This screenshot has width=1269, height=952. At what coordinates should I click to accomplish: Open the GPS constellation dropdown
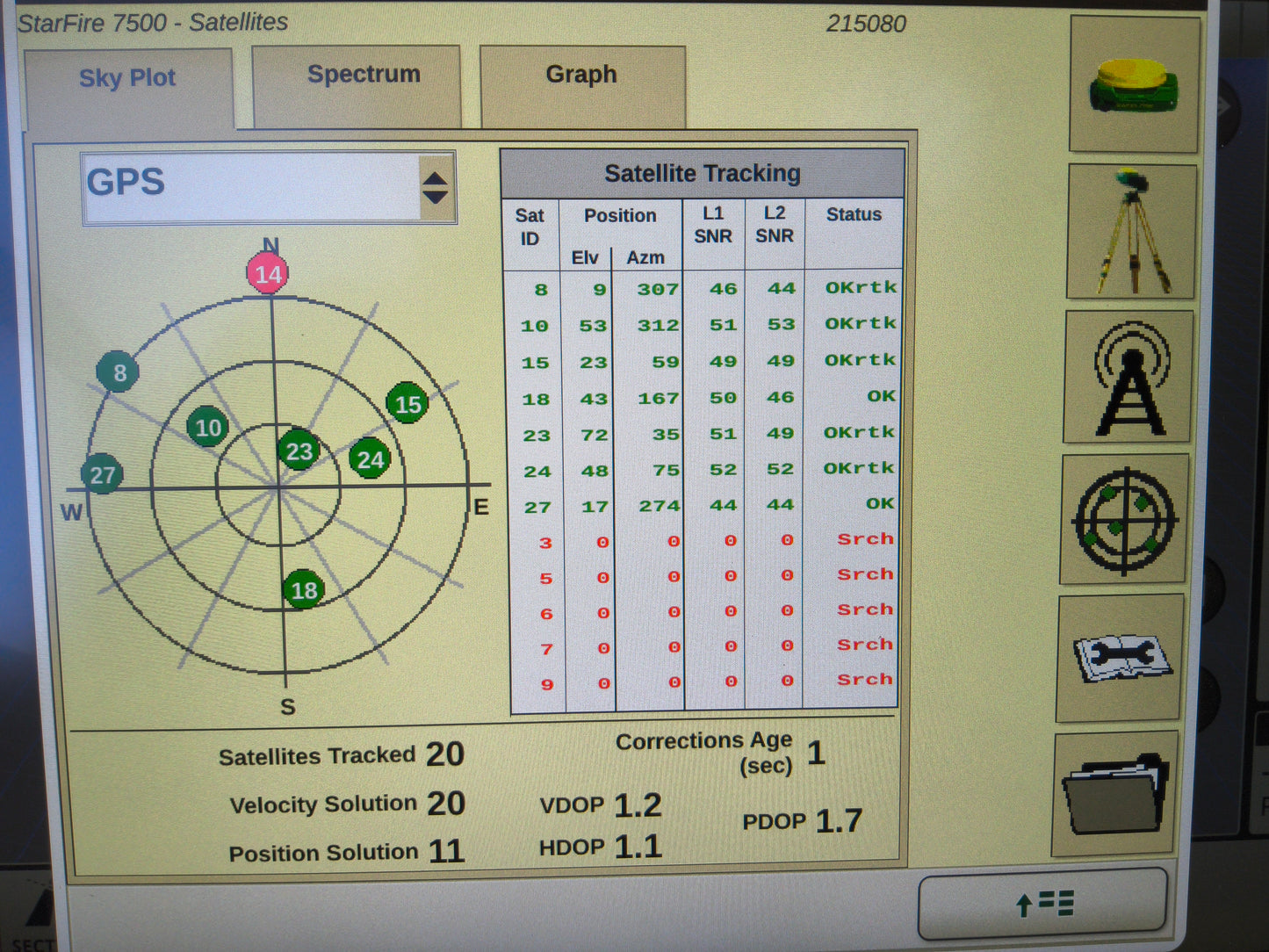tap(269, 187)
